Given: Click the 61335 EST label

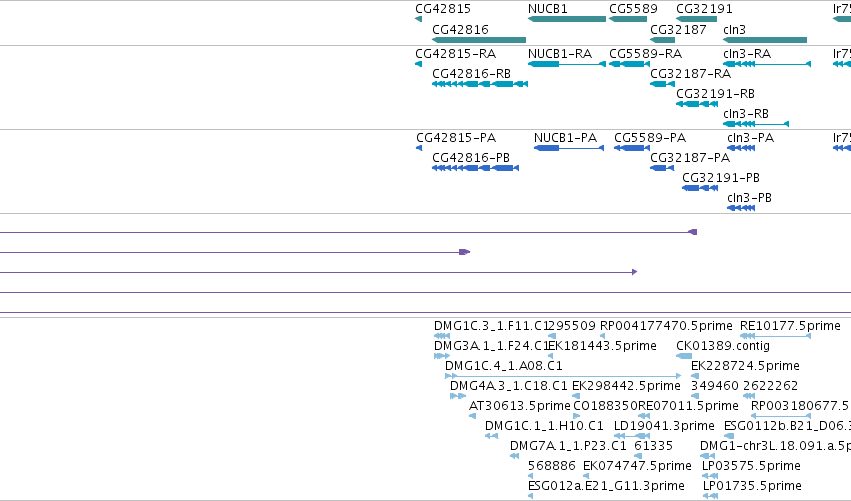Looking at the screenshot, I should pyautogui.click(x=653, y=446).
